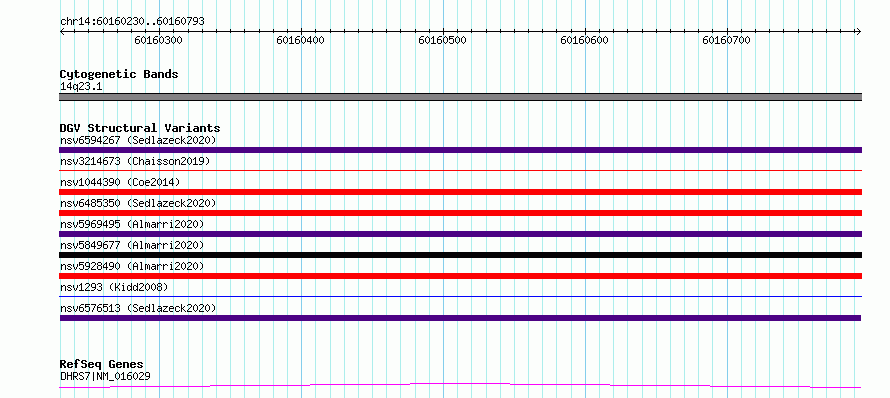Select the black nsv5849677 variant bar

click(x=460, y=255)
